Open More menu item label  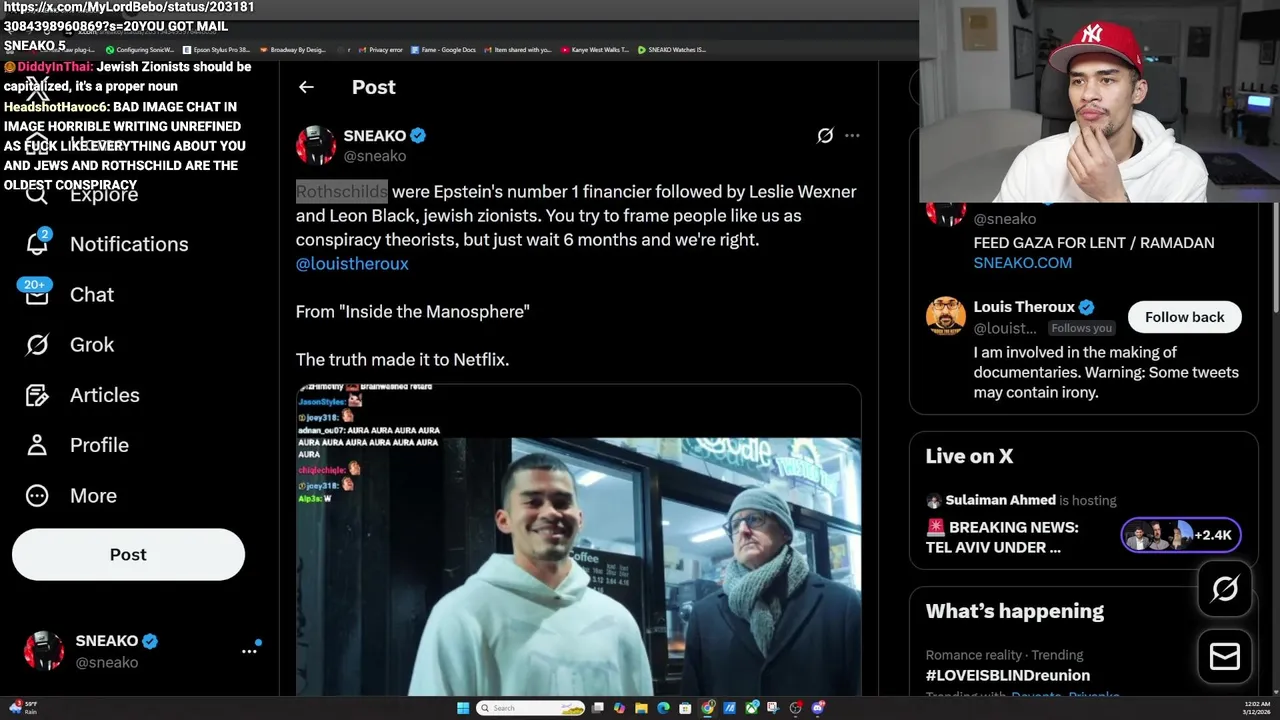(93, 496)
